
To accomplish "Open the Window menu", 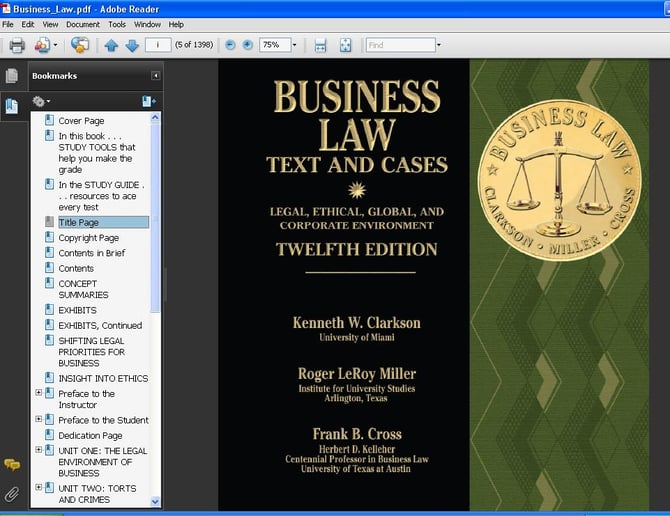I will point(147,24).
